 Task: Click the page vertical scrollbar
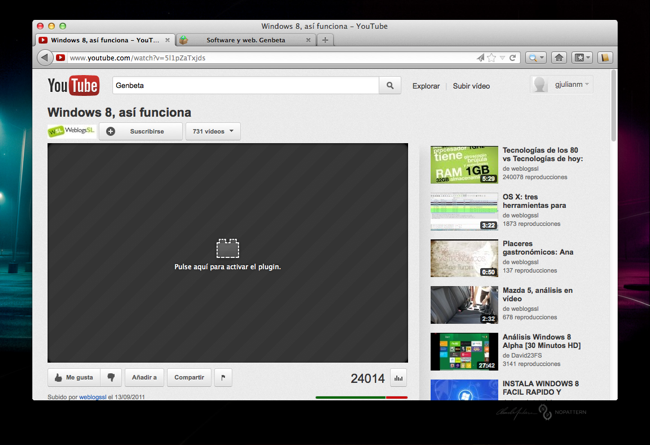click(x=613, y=106)
